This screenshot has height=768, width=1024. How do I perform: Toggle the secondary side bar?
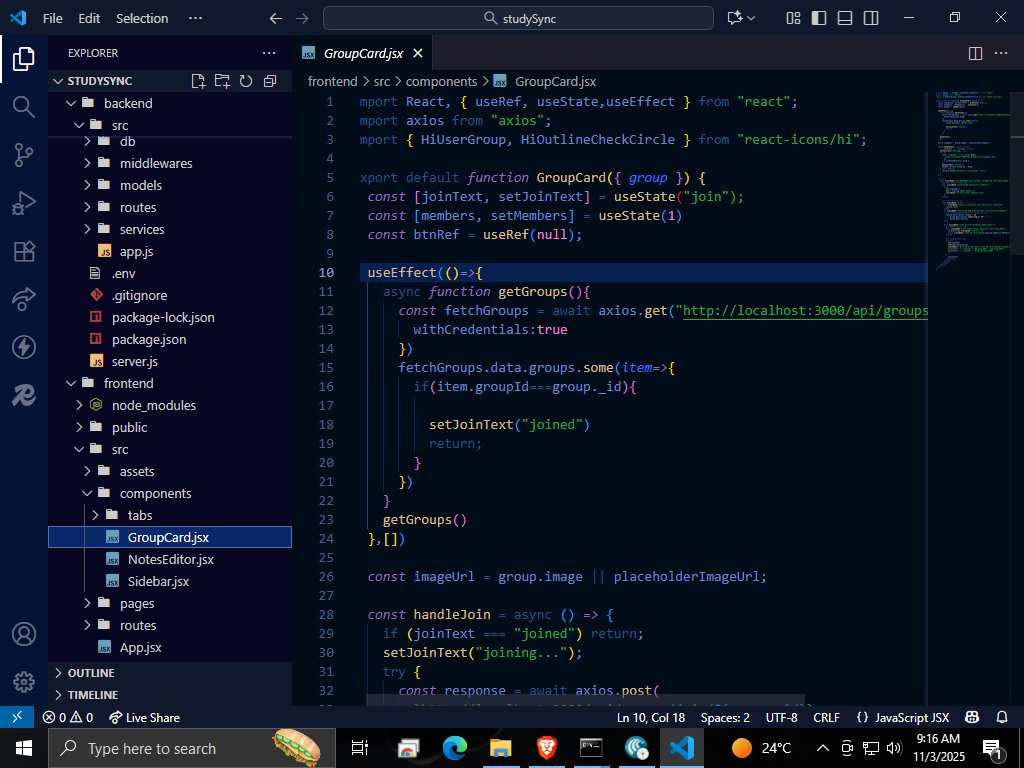click(x=871, y=18)
